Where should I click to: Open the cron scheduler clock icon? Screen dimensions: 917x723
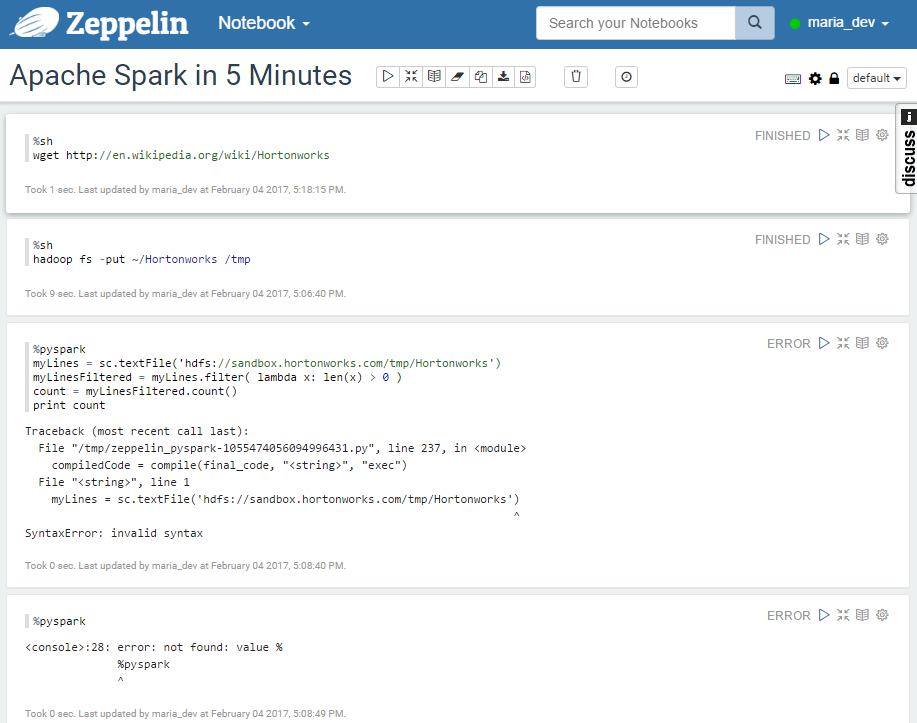(x=626, y=77)
